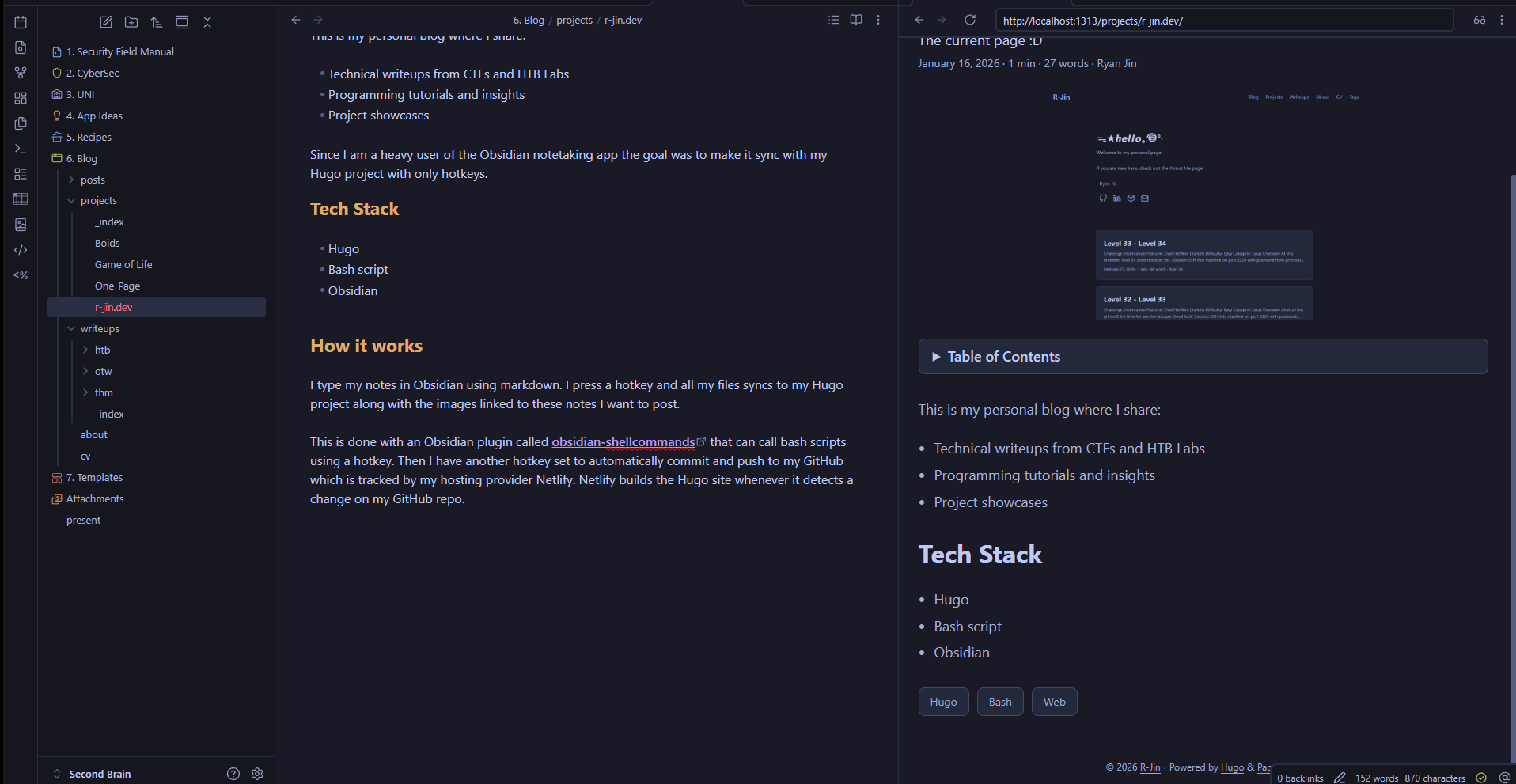Toggle reader mode with the glasses icon

(1479, 20)
